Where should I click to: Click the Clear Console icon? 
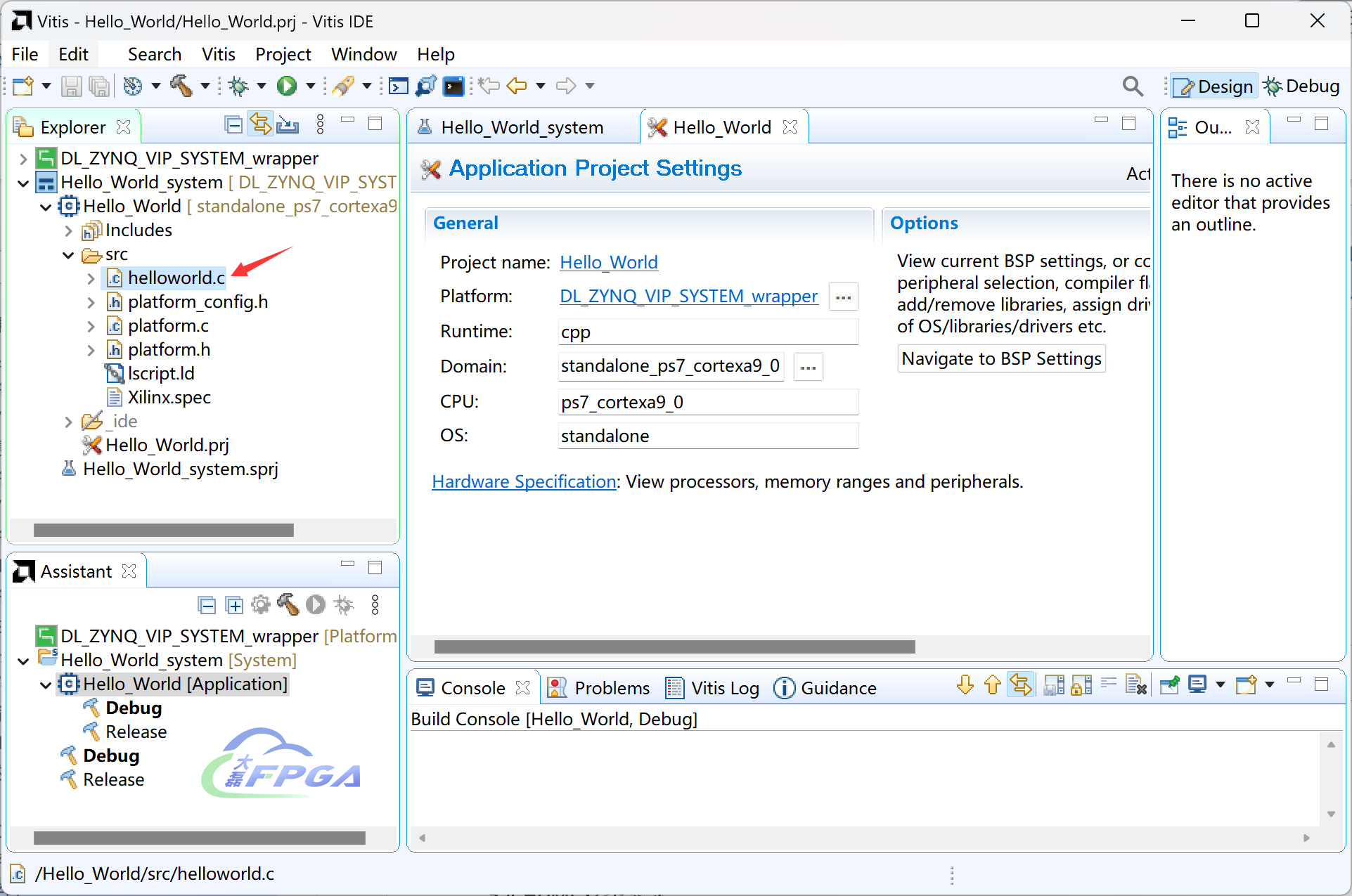[x=1136, y=684]
